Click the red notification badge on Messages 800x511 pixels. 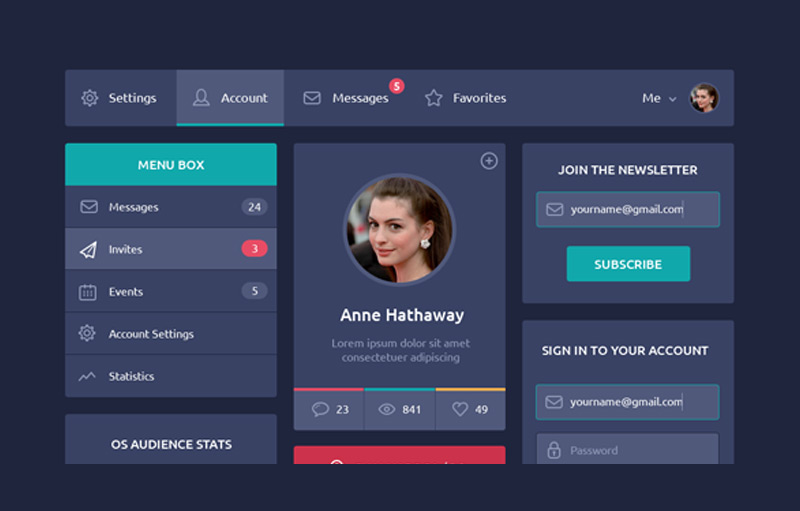coord(396,86)
